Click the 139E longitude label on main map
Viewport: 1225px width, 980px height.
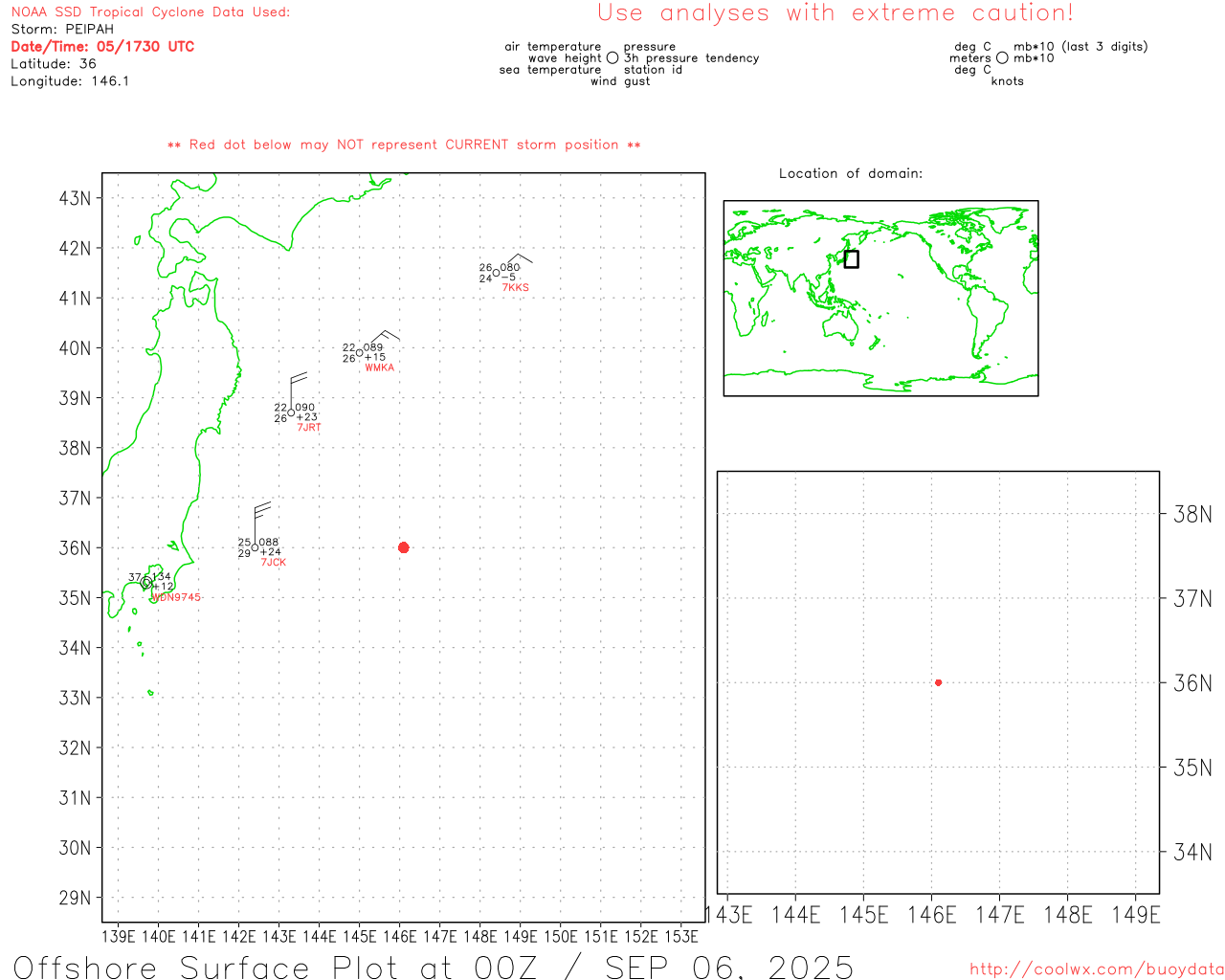[119, 936]
